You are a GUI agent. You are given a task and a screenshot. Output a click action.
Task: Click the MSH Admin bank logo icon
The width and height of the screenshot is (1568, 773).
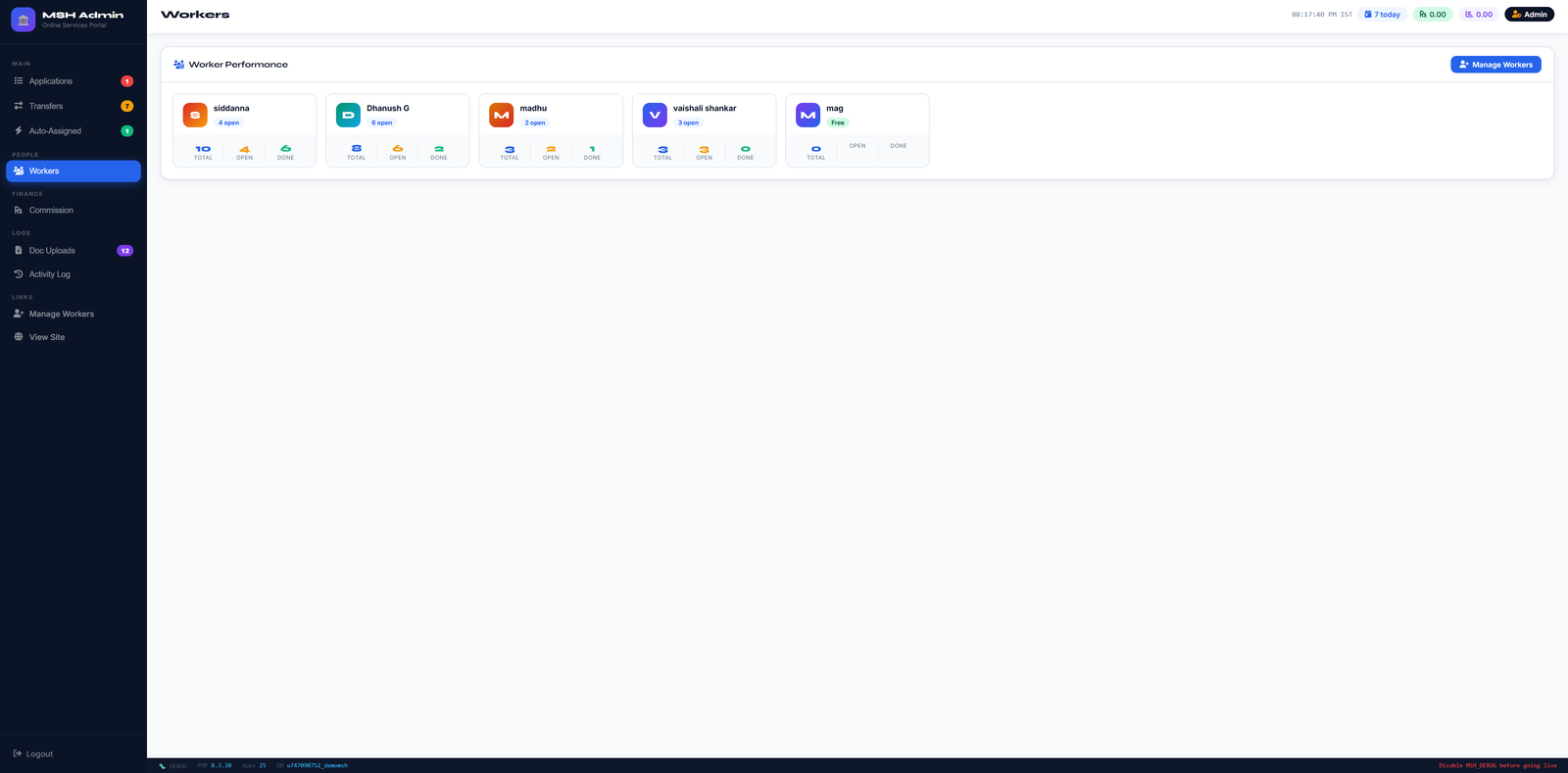pyautogui.click(x=24, y=20)
